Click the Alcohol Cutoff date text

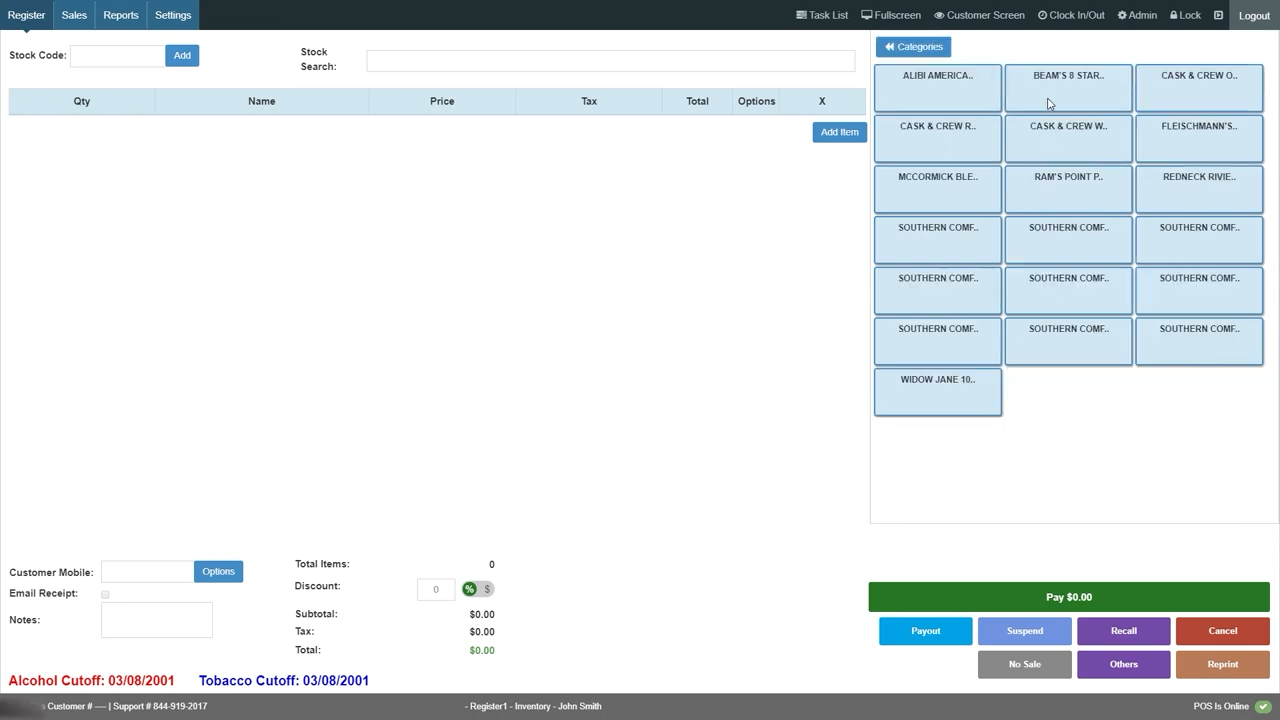pos(91,681)
